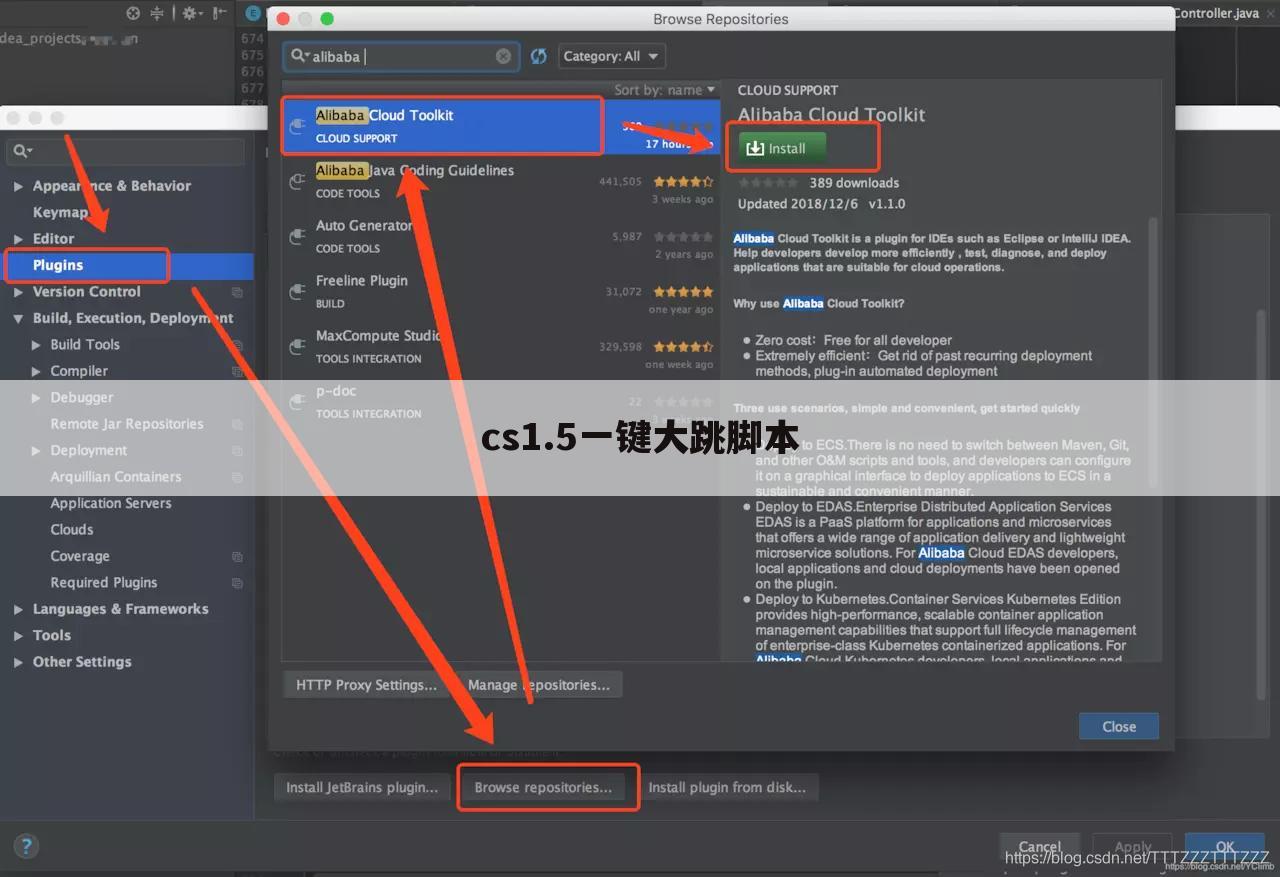Click Install plugin from disk... button
Viewport: 1280px width, 877px height.
coord(727,788)
